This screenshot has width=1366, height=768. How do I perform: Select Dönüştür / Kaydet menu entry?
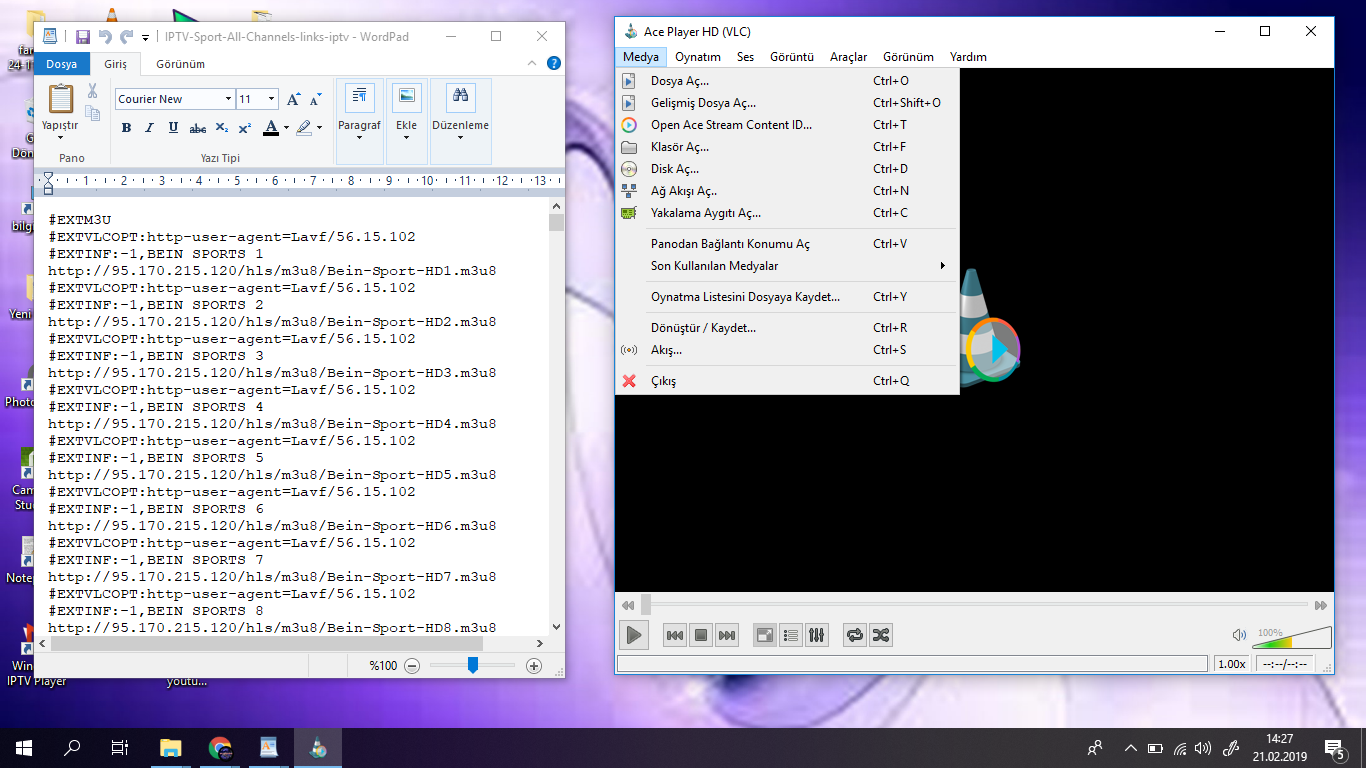click(x=787, y=328)
